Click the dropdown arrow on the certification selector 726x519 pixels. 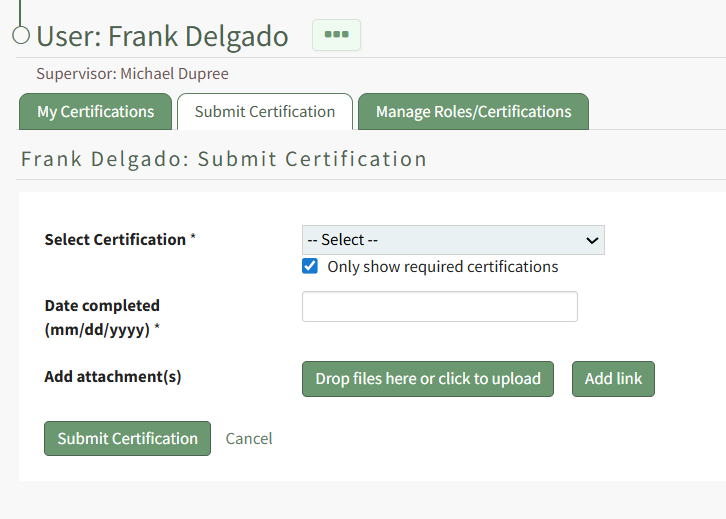(592, 241)
